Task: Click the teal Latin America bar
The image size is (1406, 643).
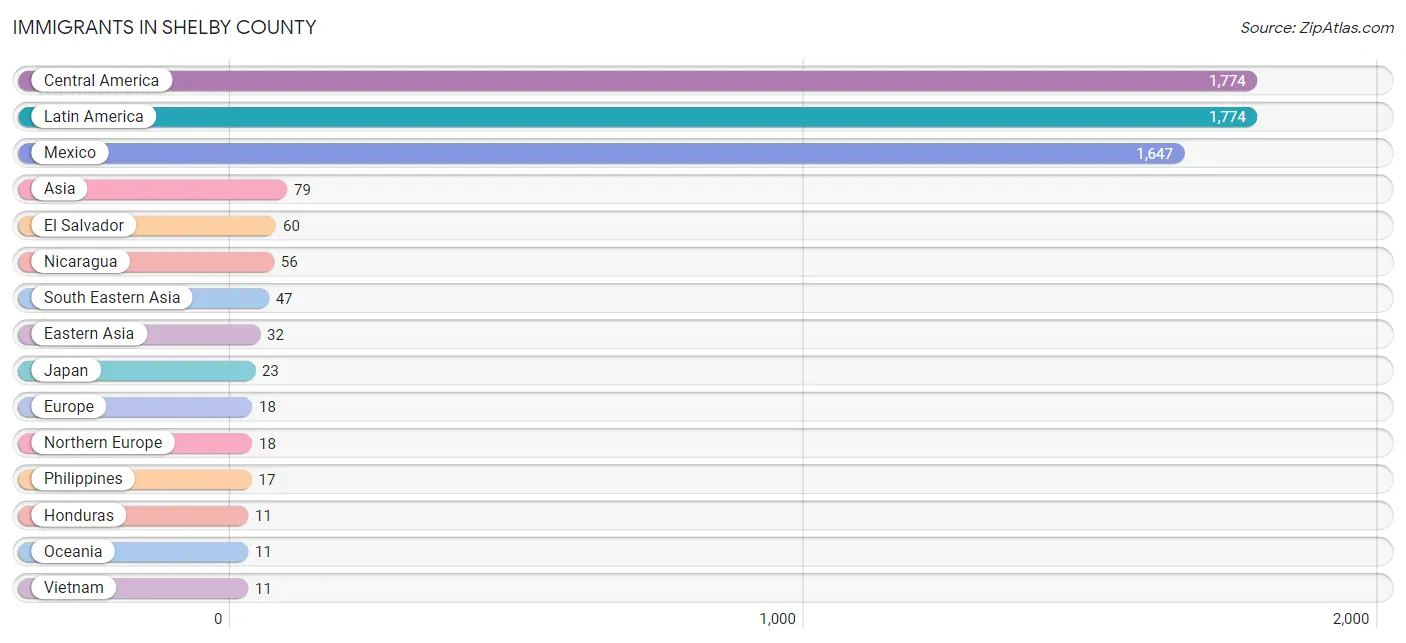Action: pos(637,117)
